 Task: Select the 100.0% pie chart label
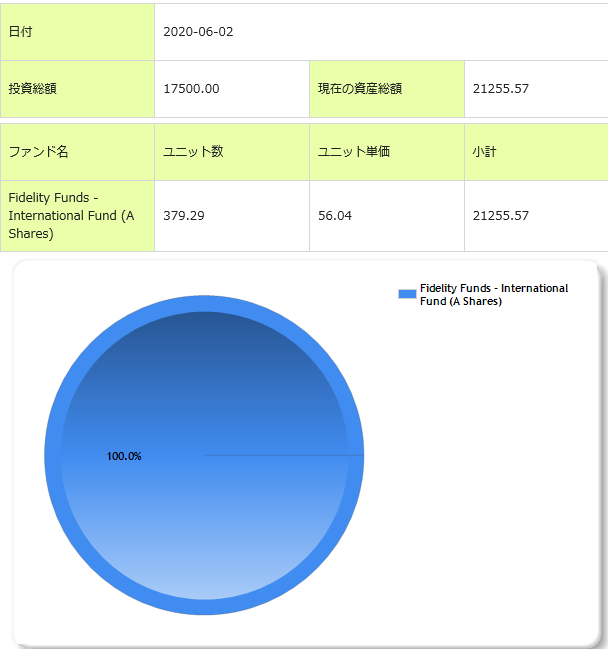coord(124,456)
